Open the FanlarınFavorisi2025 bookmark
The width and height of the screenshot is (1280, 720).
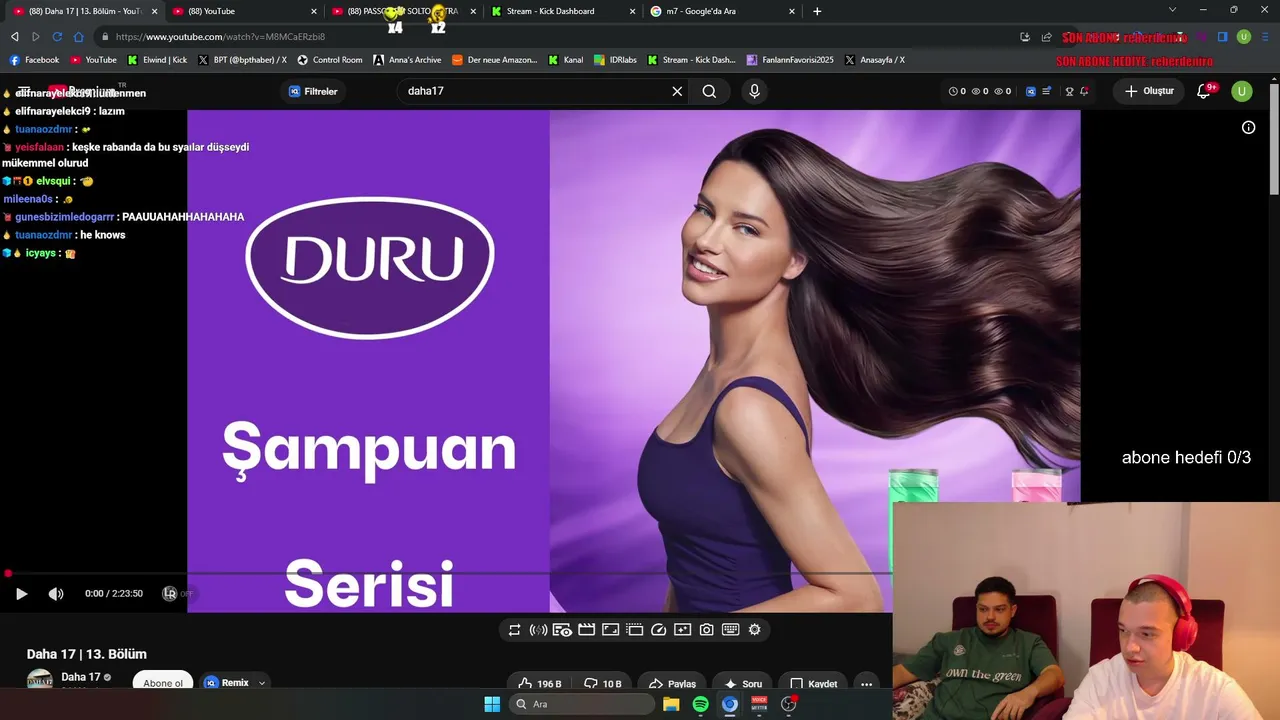pyautogui.click(x=790, y=60)
